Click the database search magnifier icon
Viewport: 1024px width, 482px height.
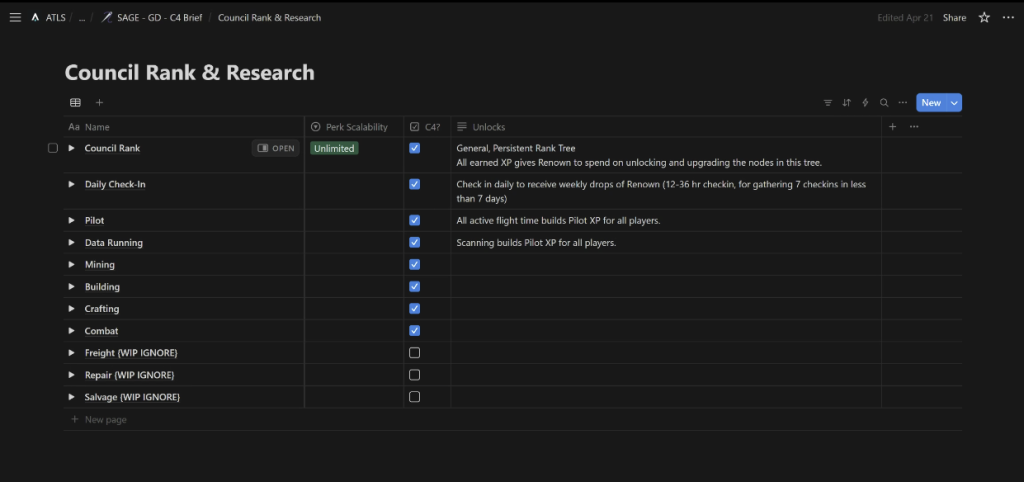[884, 103]
